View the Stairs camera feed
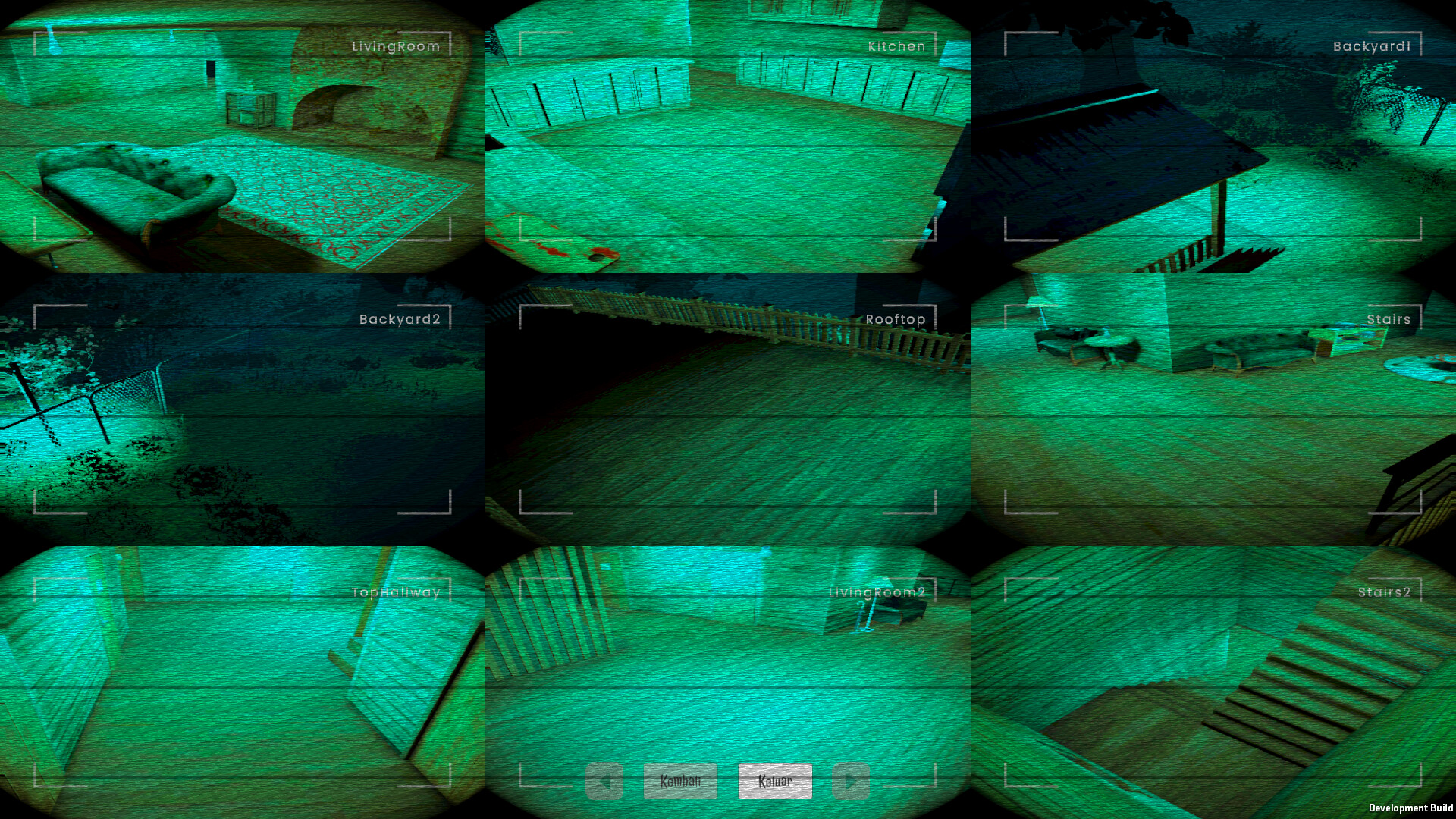Screen dimensions: 1456x819 pos(1213,409)
